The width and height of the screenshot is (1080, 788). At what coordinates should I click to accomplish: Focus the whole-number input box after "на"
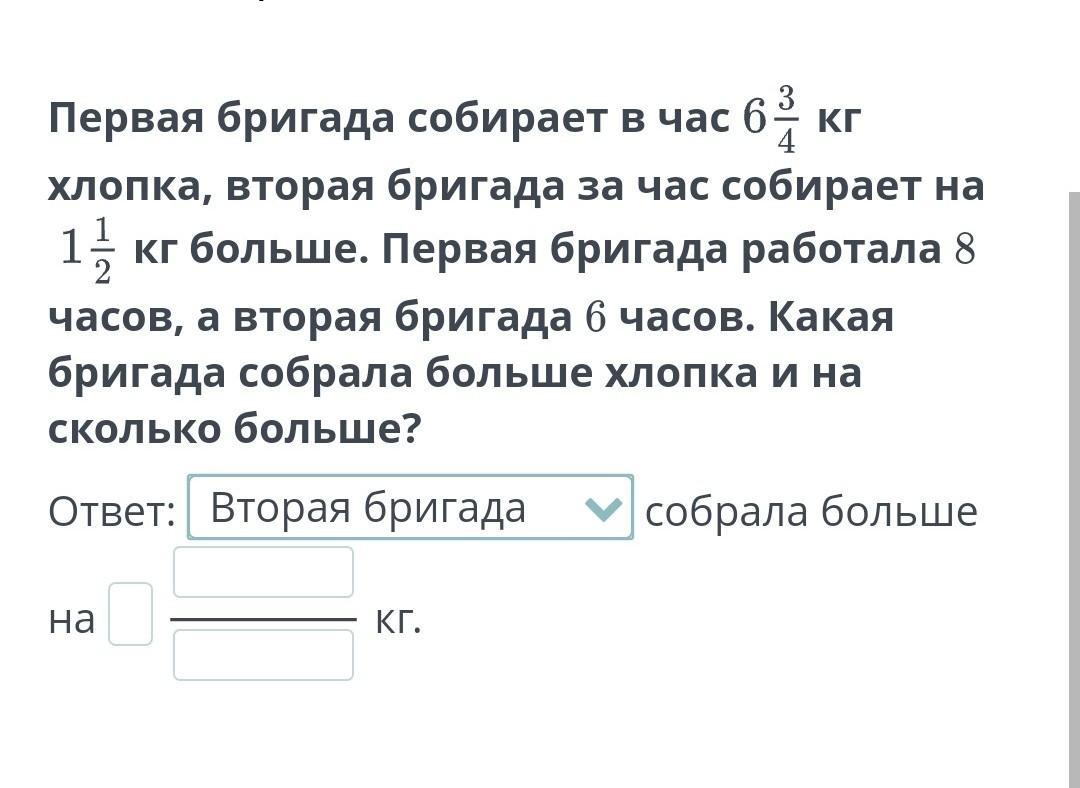pyautogui.click(x=131, y=614)
